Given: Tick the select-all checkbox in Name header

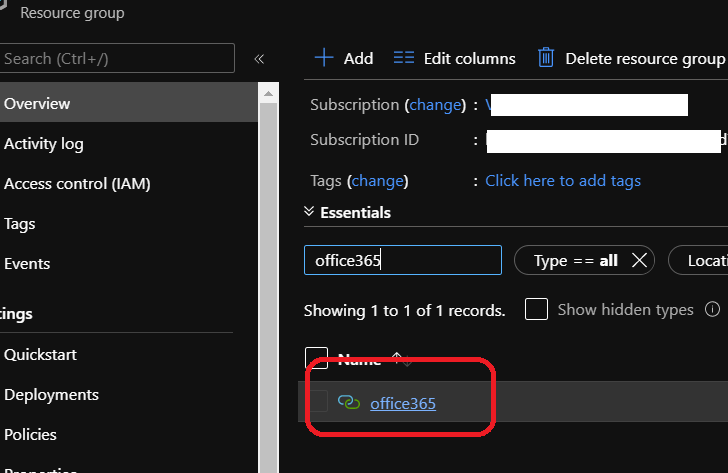Looking at the screenshot, I should tap(317, 359).
